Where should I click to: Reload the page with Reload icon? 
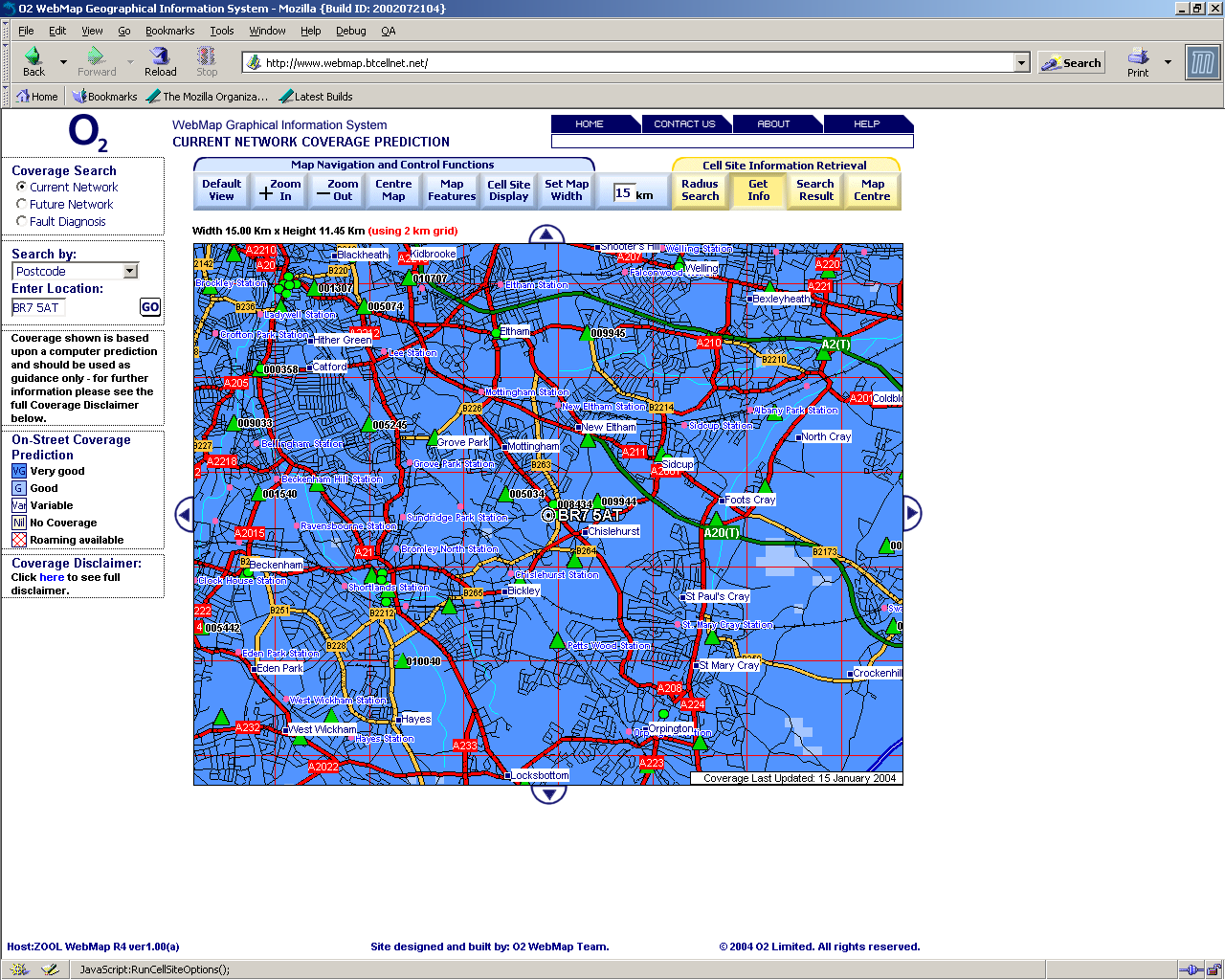click(x=160, y=56)
